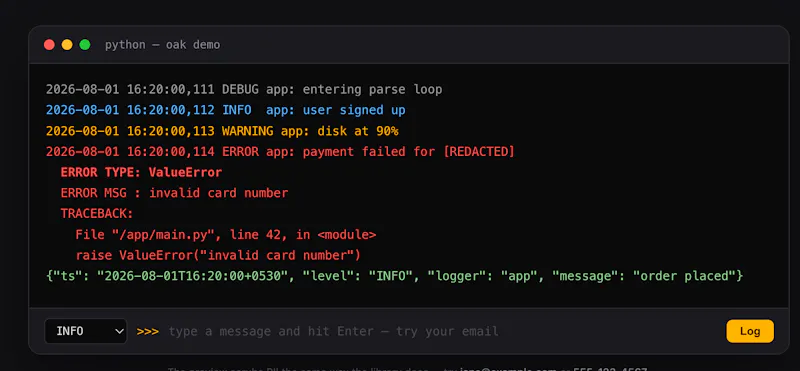Click the "ERROR MSG : invalid card number" line
This screenshot has height=371, width=800.
(x=174, y=193)
